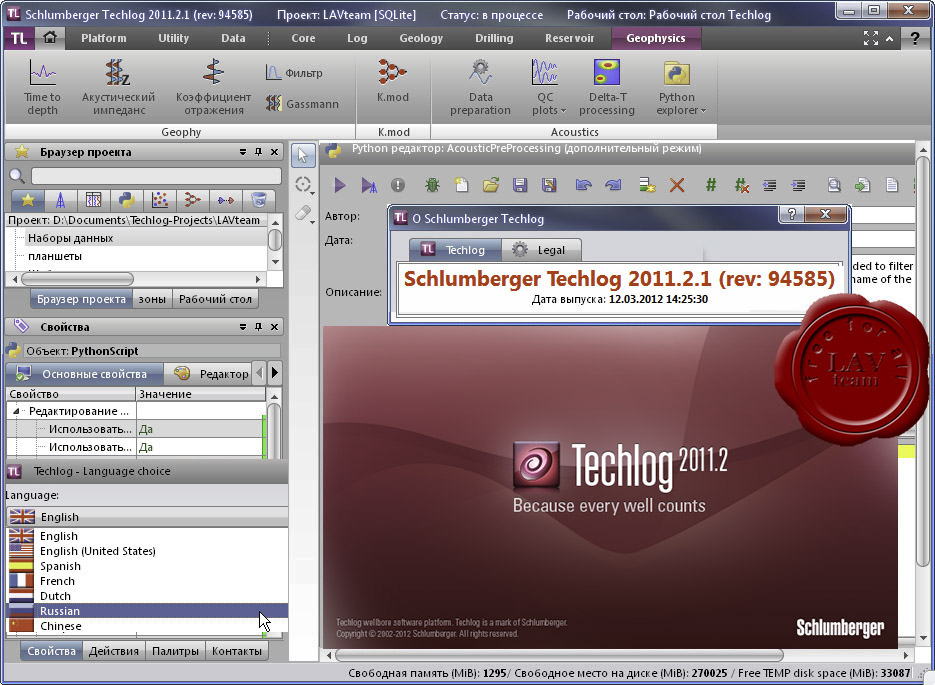This screenshot has height=685, width=935.
Task: Open the Коэффициент отражения tool
Action: click(x=213, y=88)
